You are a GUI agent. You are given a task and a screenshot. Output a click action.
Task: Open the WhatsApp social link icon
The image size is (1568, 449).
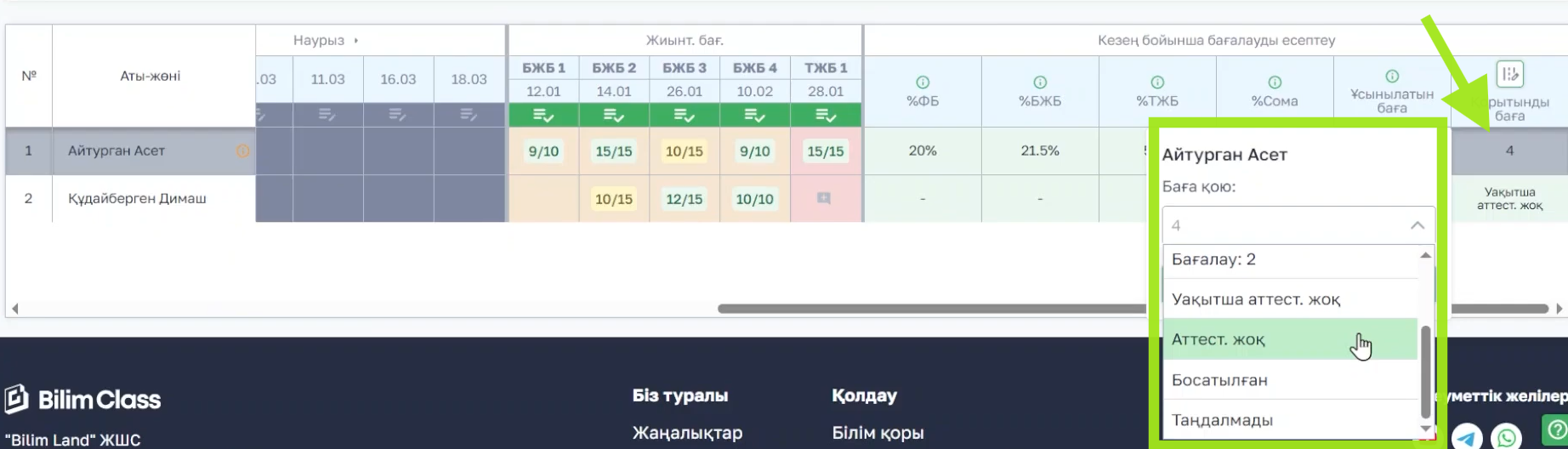click(x=1506, y=437)
